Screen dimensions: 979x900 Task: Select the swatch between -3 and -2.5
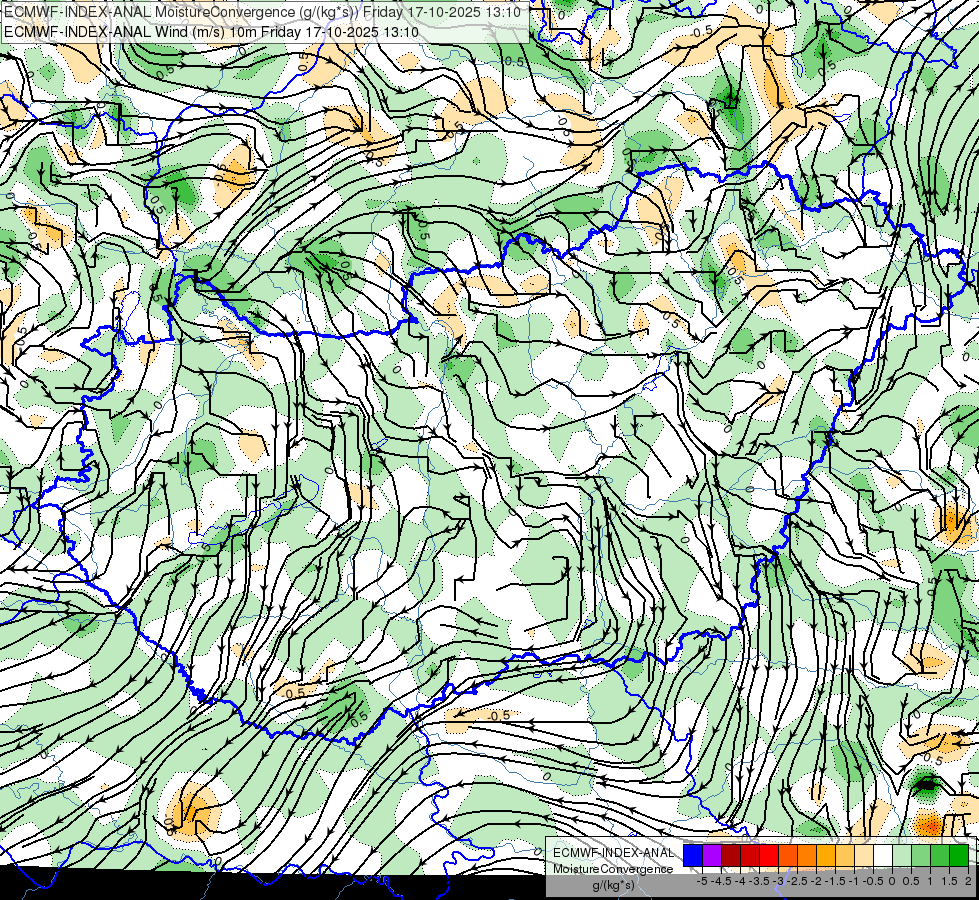[788, 856]
